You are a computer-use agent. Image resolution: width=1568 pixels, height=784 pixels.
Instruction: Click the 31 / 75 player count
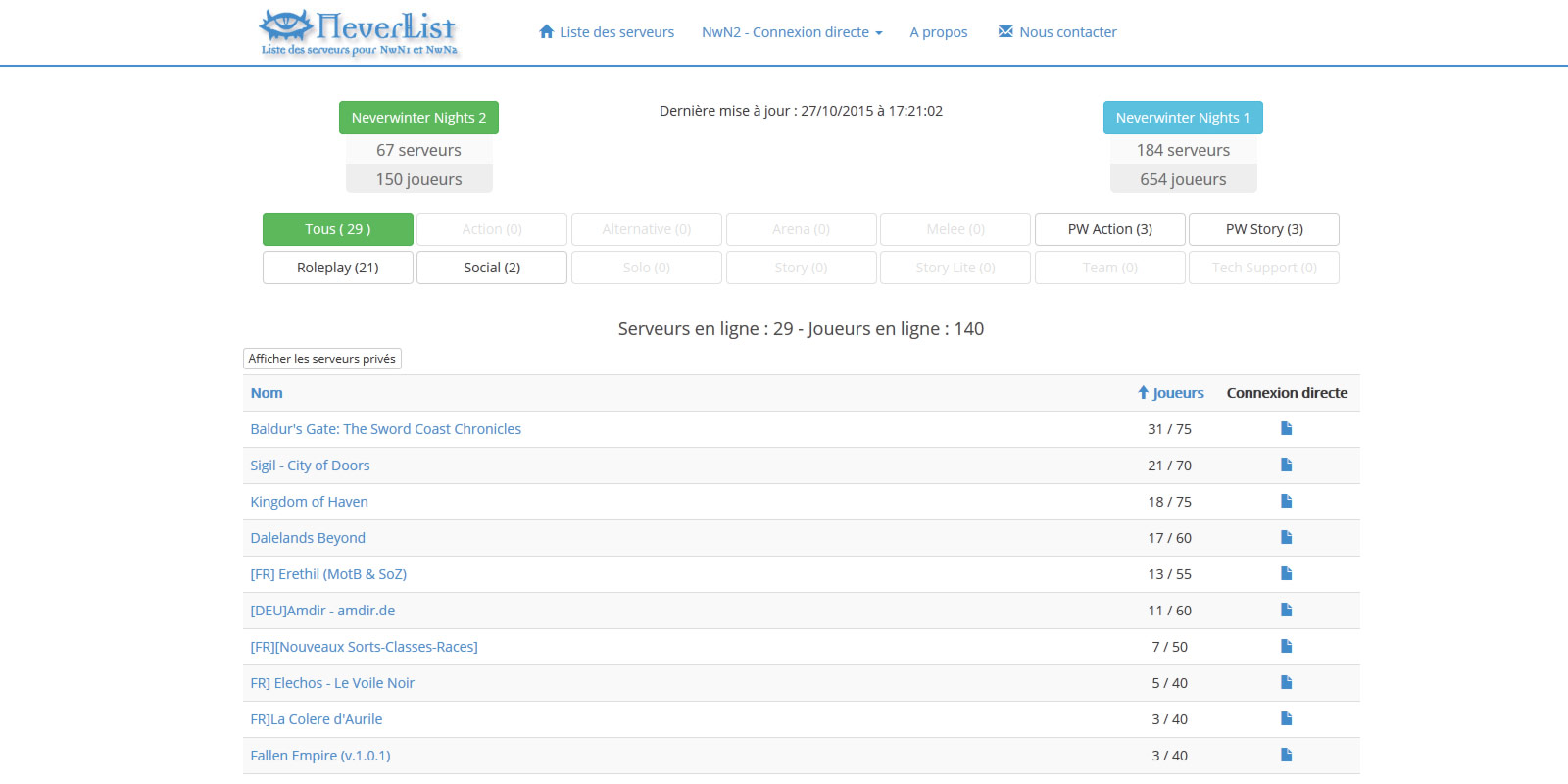pos(1169,429)
